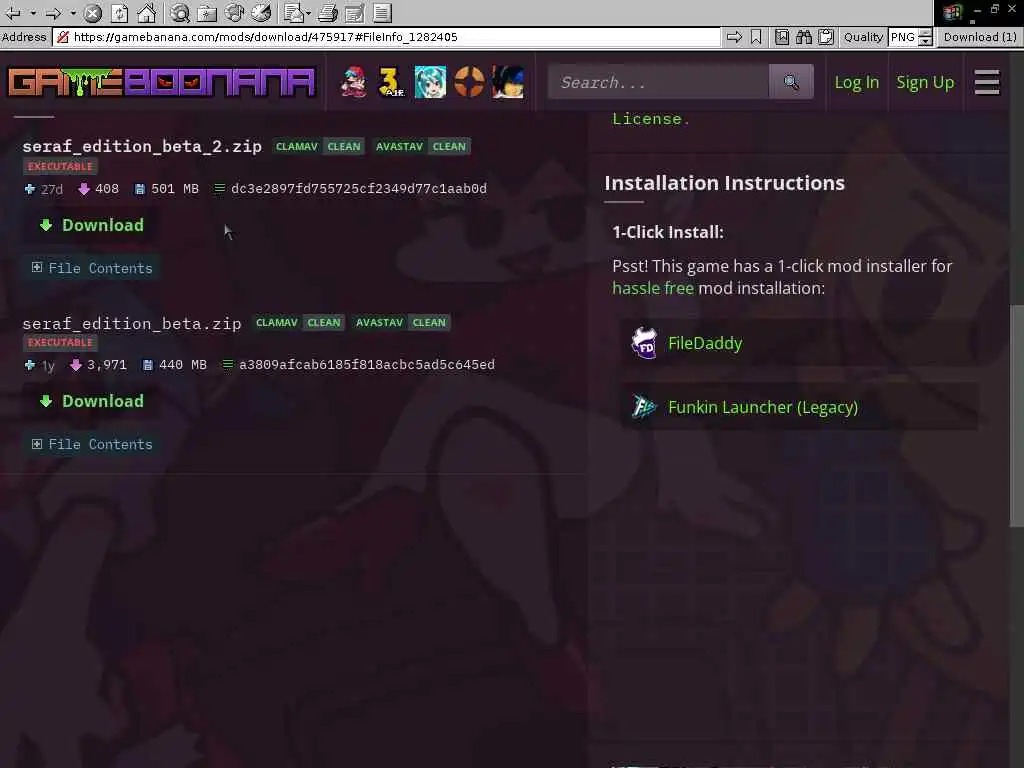The height and width of the screenshot is (768, 1024).
Task: Open the History clock toolbar icon
Action: pyautogui.click(x=261, y=12)
